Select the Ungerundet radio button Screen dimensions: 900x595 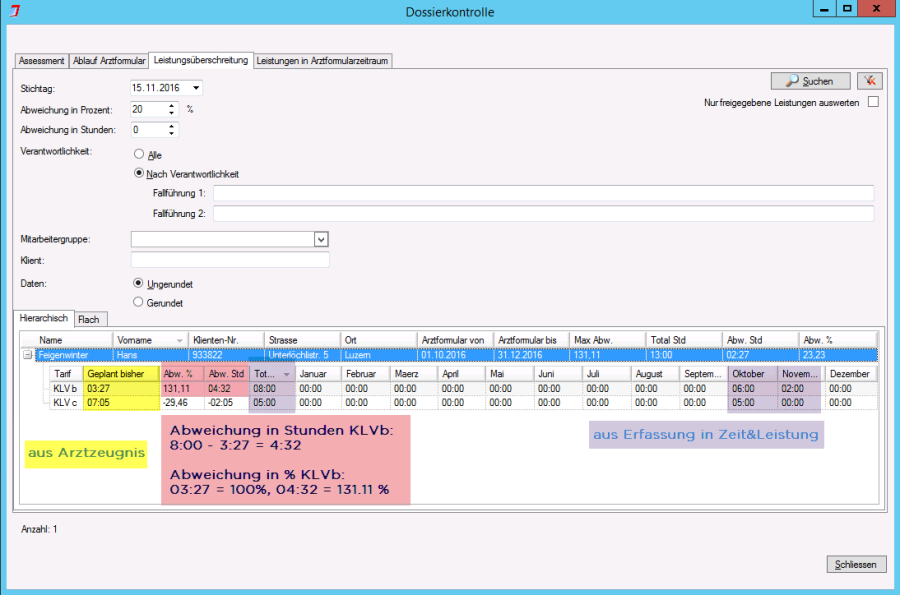point(139,283)
